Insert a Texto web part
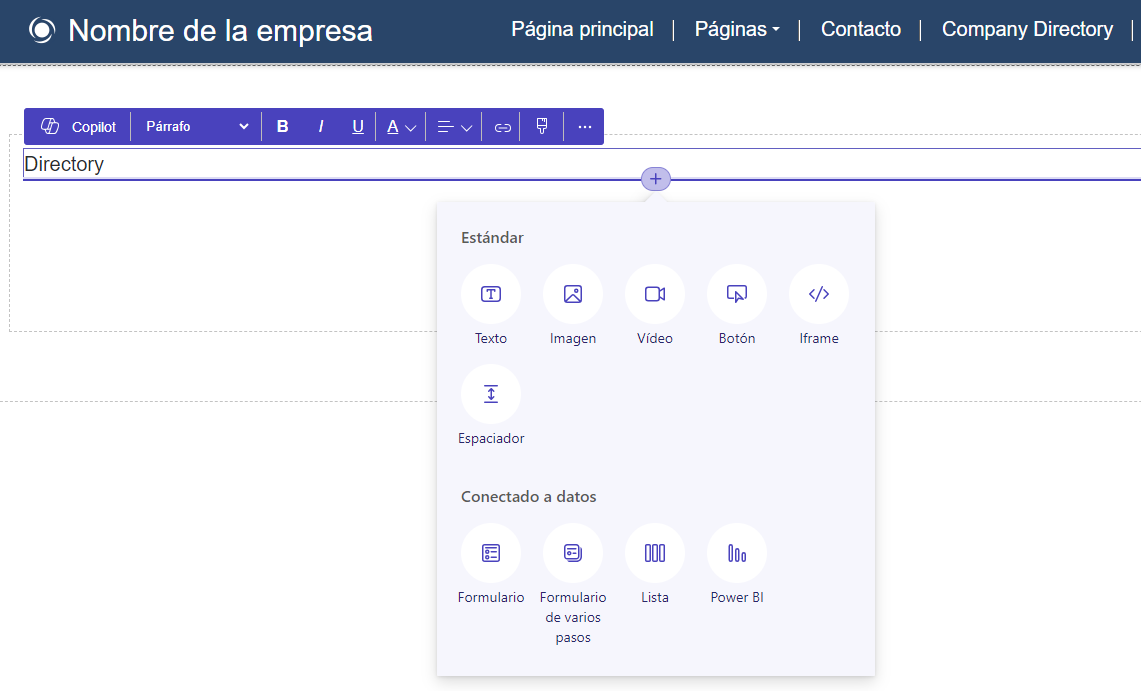The width and height of the screenshot is (1141, 691). pyautogui.click(x=491, y=293)
